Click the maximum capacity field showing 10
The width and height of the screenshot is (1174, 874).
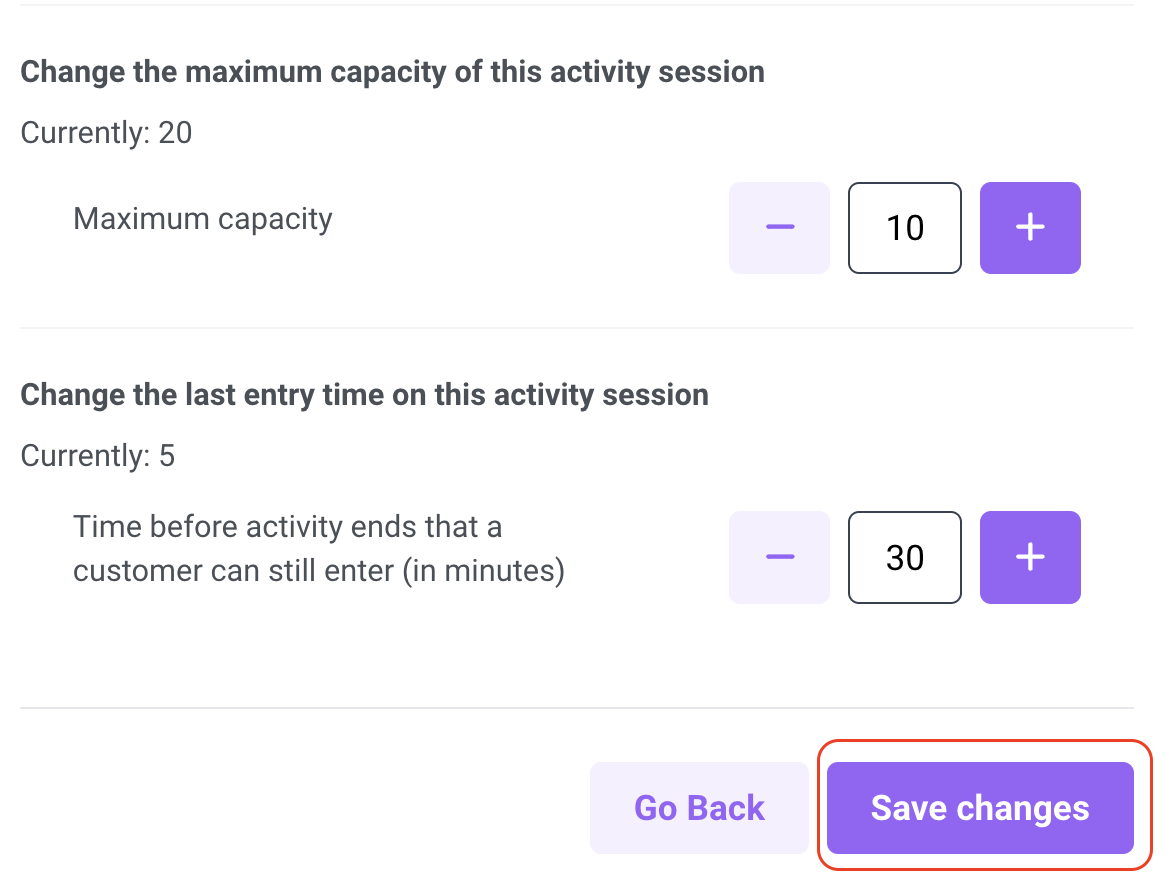click(x=904, y=228)
